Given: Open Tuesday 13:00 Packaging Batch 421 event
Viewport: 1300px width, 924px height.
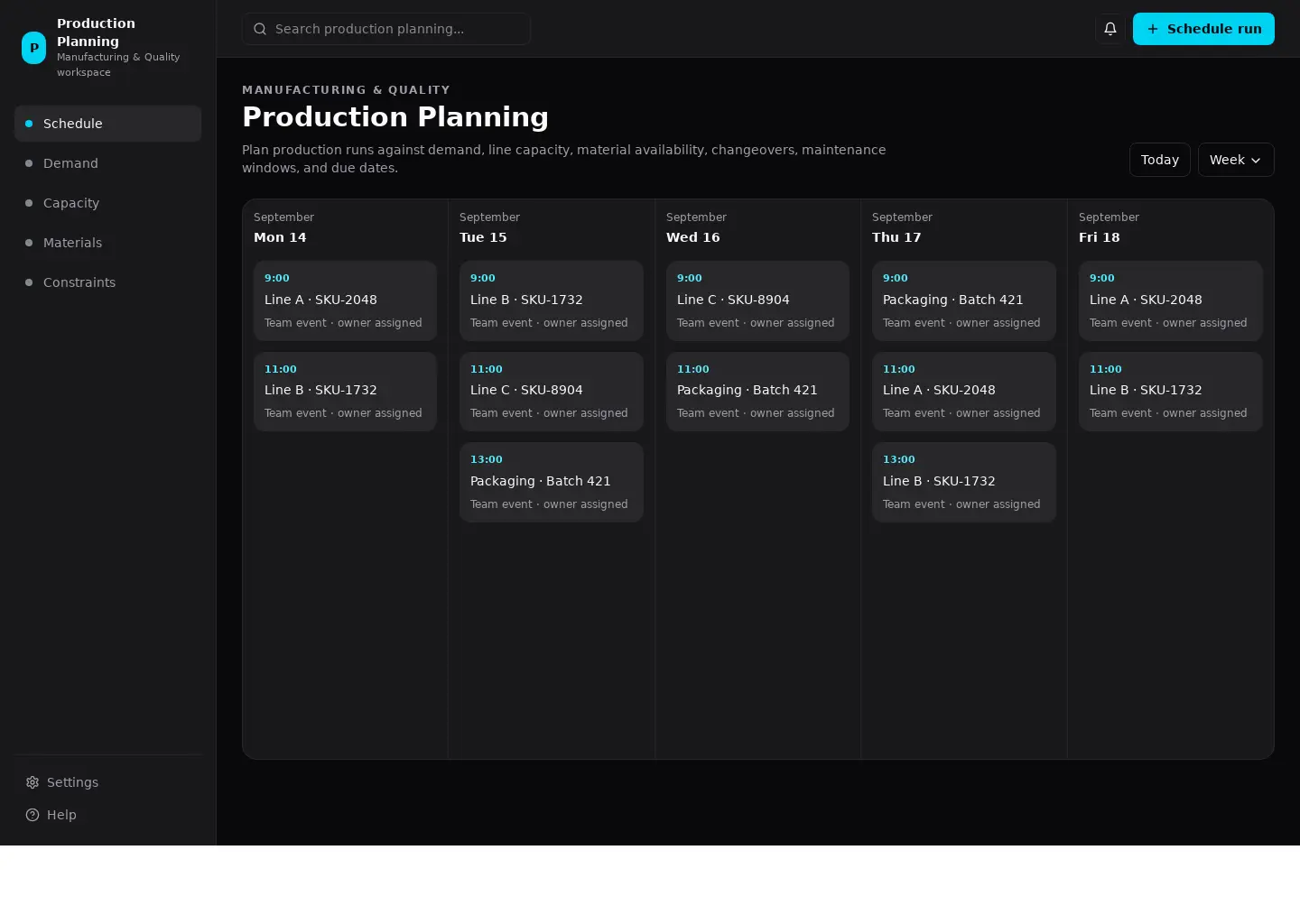Looking at the screenshot, I should tap(551, 482).
